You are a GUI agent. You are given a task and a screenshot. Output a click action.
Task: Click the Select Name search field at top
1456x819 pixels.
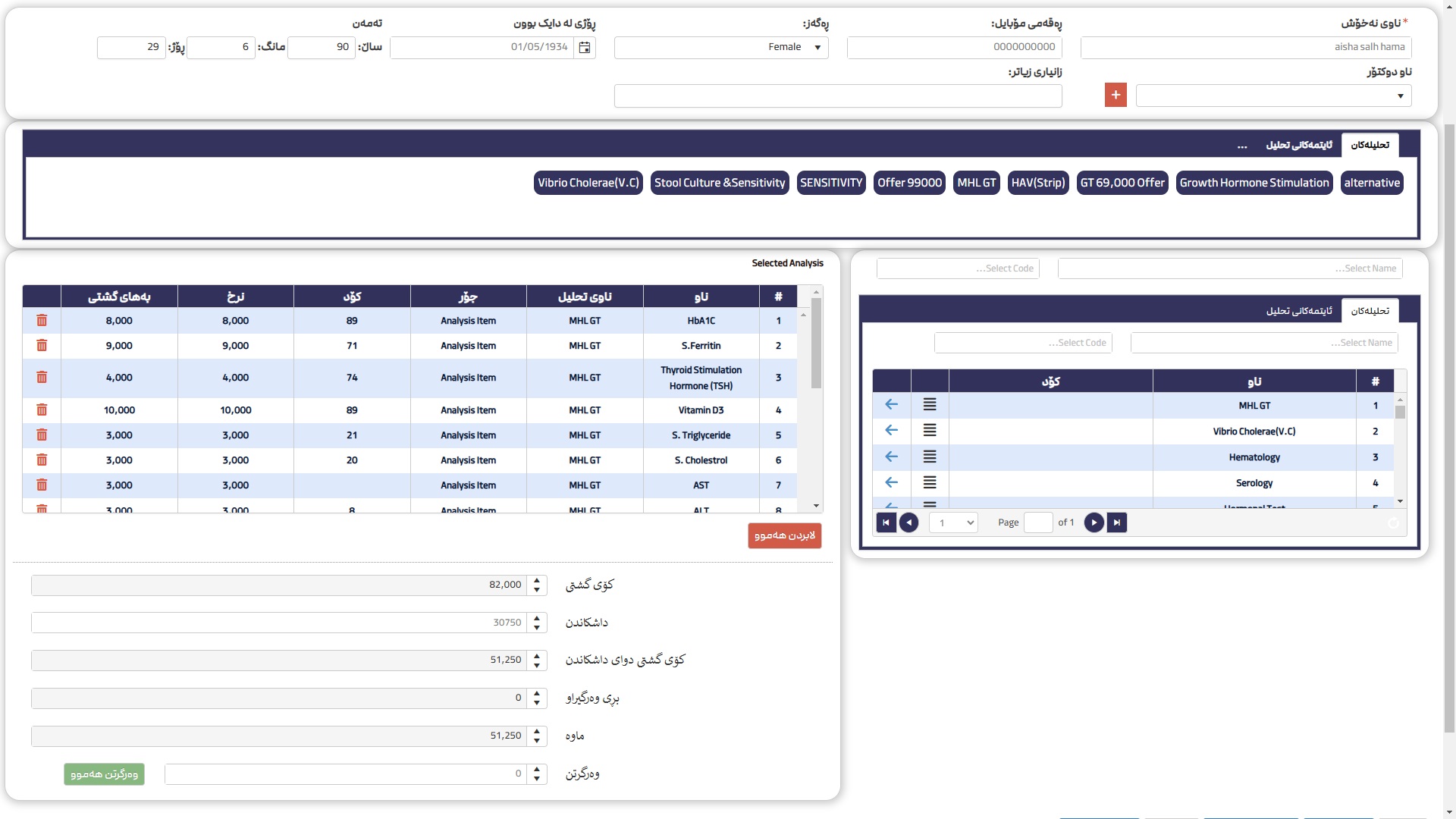click(x=1229, y=268)
